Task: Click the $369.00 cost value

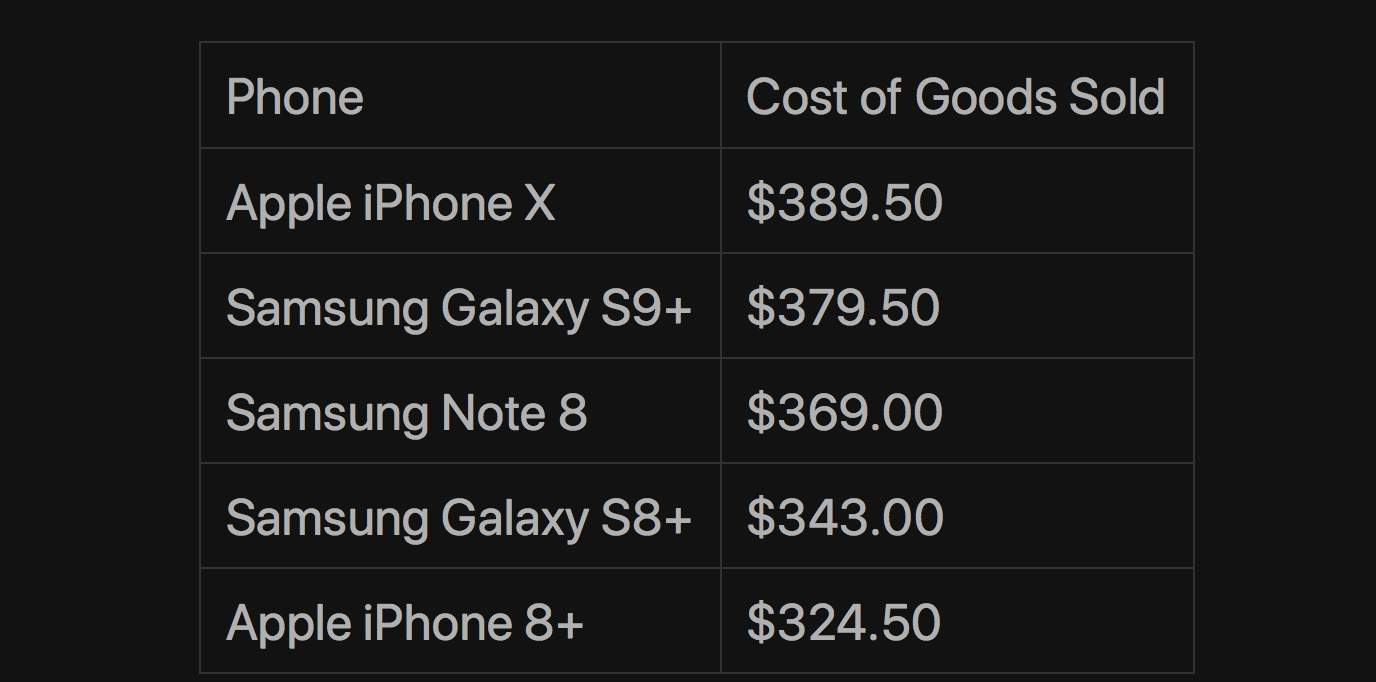Action: coord(844,413)
